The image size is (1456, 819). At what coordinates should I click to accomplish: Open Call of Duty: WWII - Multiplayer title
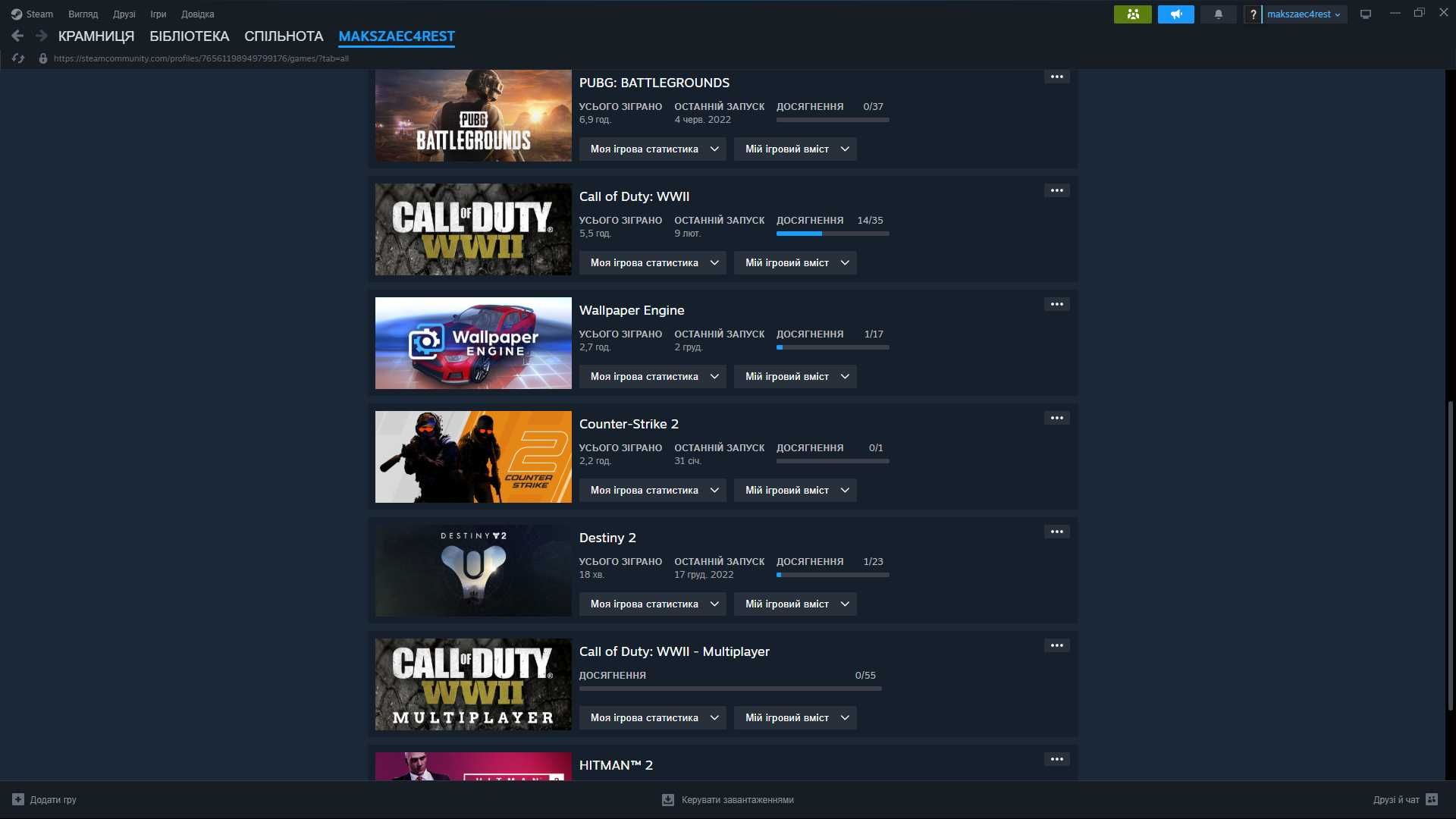click(x=674, y=651)
